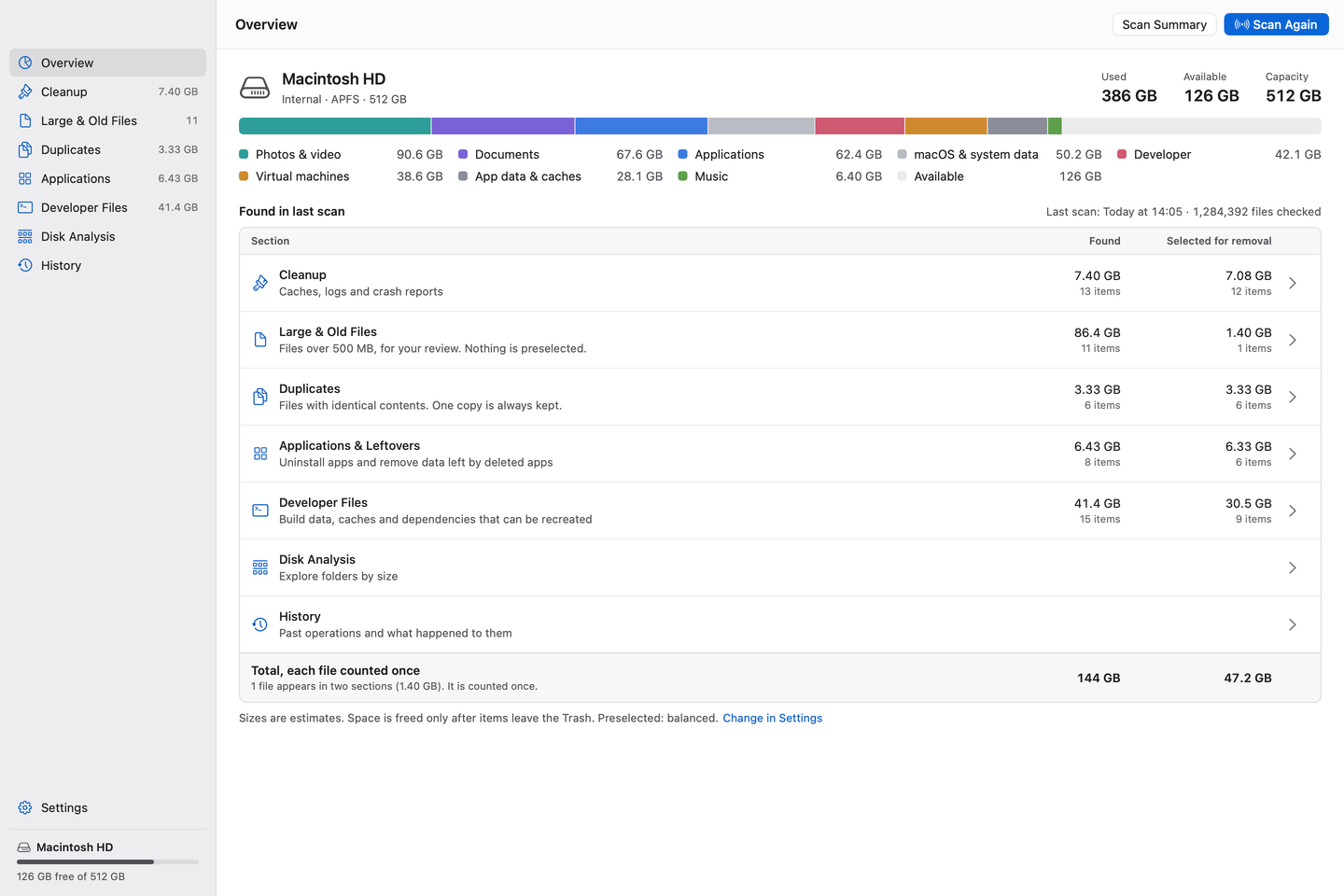
Task: Open Applications label in the sidebar
Action: click(x=76, y=178)
